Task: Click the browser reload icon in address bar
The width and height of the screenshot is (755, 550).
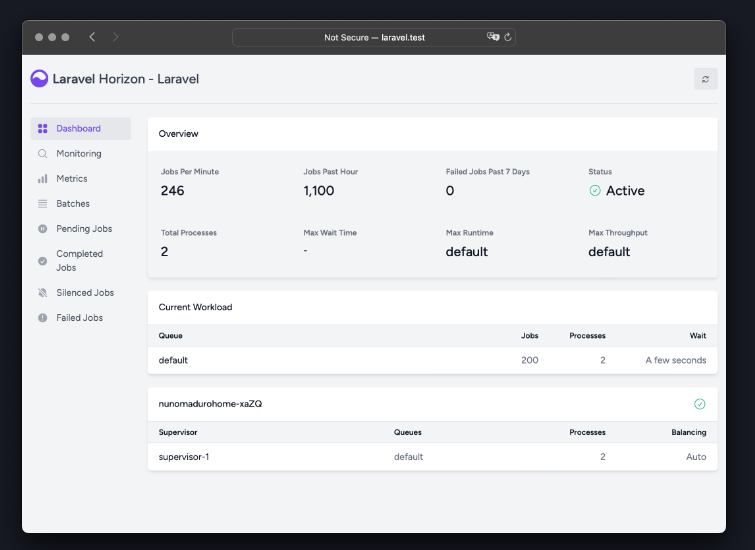Action: [508, 37]
